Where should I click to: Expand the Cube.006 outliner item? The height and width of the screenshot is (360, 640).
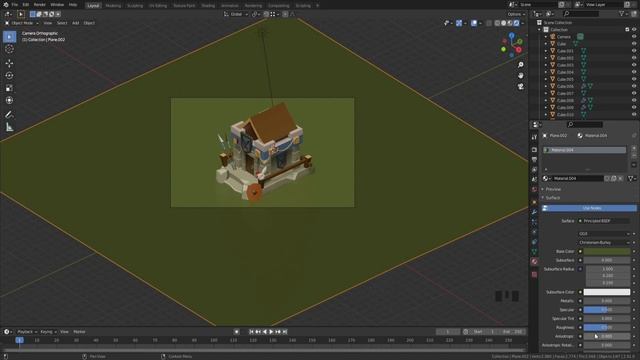point(546,86)
